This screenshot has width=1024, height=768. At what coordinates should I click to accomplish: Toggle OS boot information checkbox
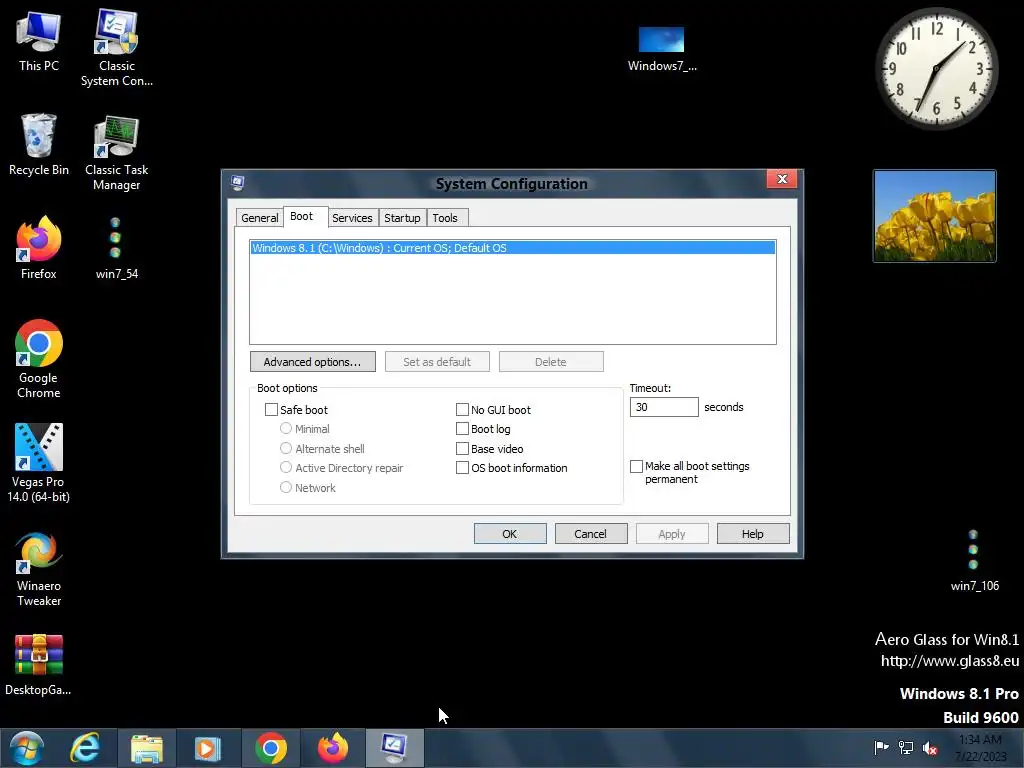coord(462,468)
